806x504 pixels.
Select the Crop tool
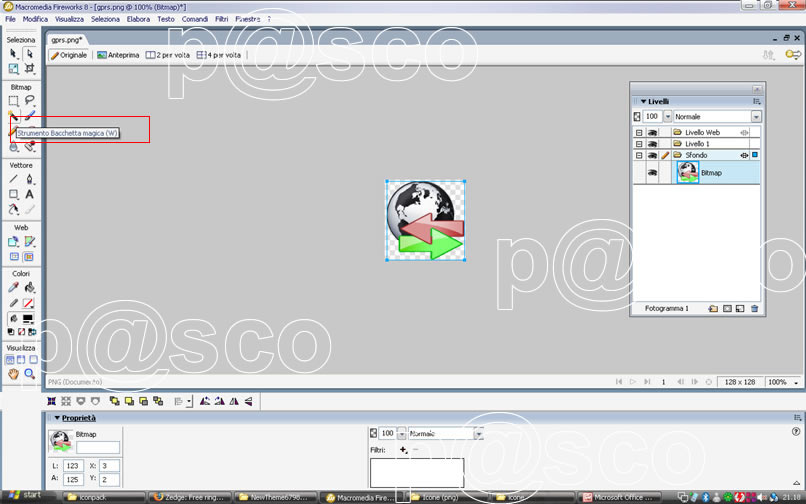29,68
